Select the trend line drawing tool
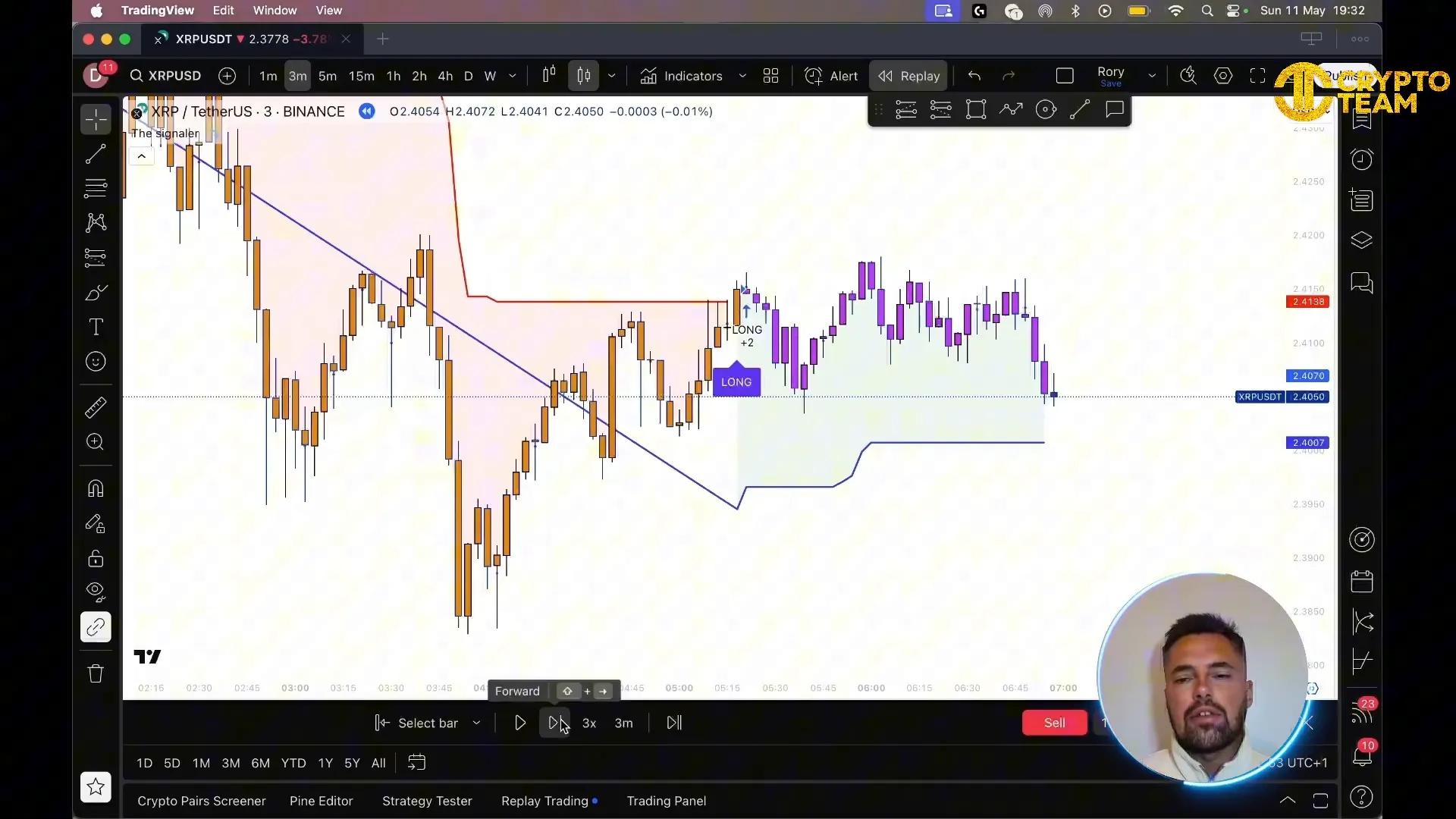The image size is (1456, 819). tap(96, 154)
